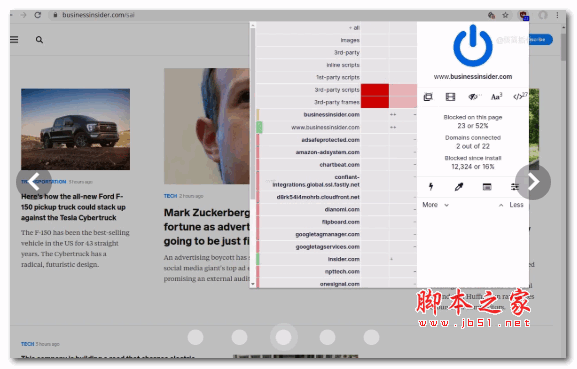
Task: Click the browser forward arrow
Action: pyautogui.click(x=24, y=15)
